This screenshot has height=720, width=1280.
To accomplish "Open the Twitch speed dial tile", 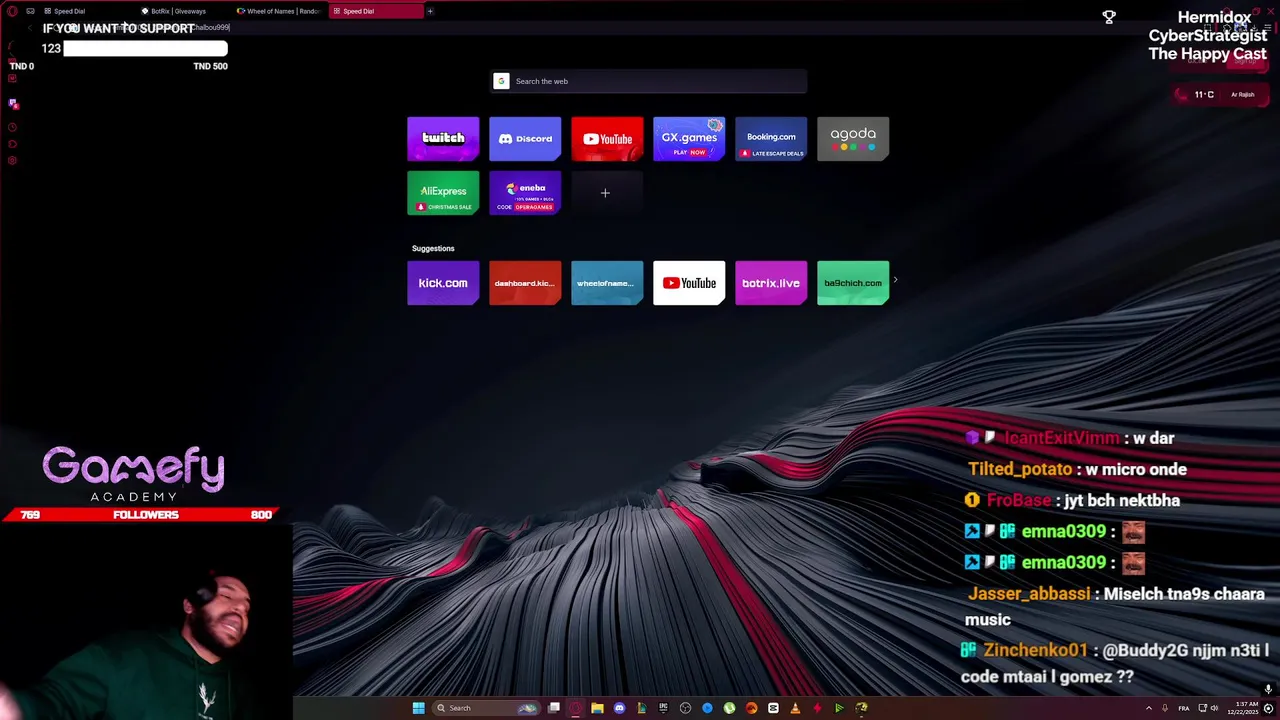I will [x=443, y=139].
